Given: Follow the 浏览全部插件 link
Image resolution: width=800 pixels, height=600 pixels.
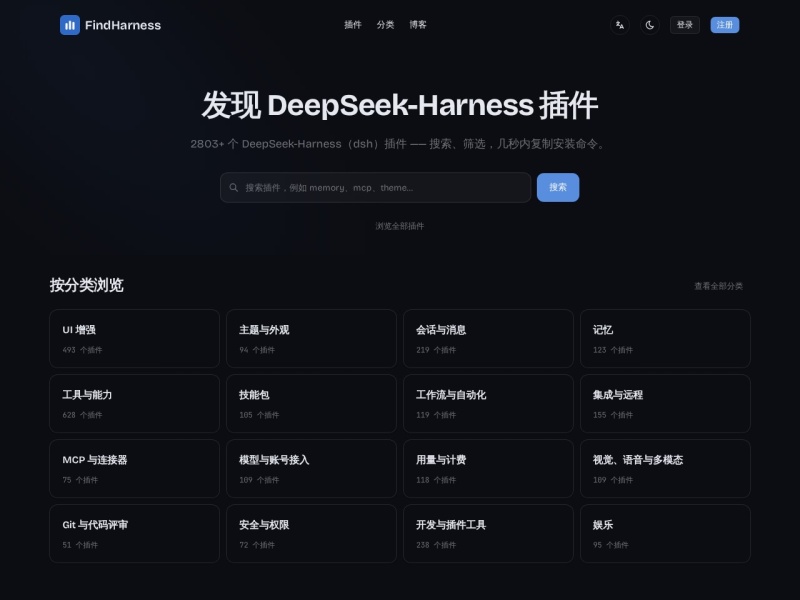Looking at the screenshot, I should (399, 226).
